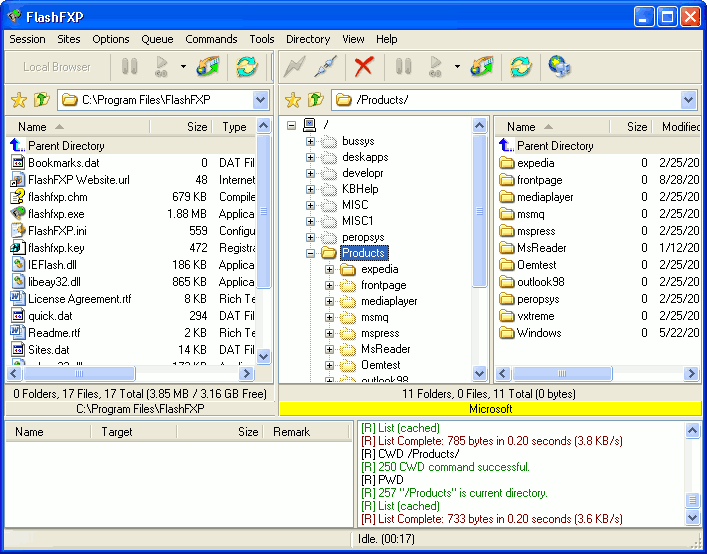
Task: Click the yellow Microsoft site bar
Action: coord(491,409)
